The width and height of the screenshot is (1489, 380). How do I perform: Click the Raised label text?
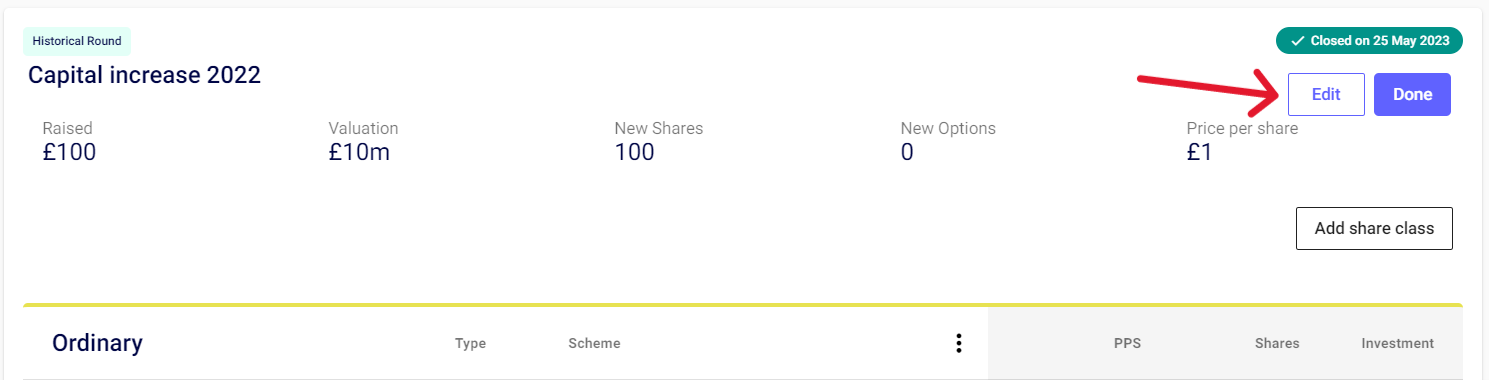67,128
